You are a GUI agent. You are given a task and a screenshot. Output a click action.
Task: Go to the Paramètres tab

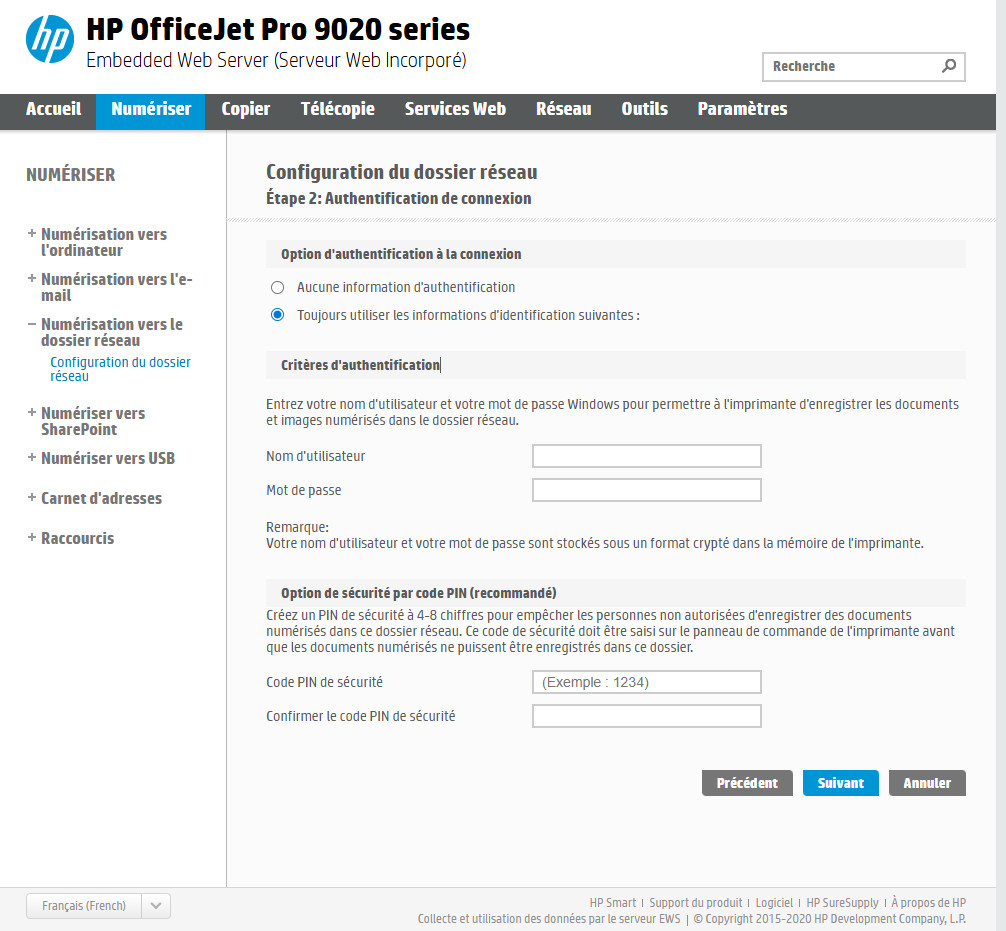[x=742, y=109]
